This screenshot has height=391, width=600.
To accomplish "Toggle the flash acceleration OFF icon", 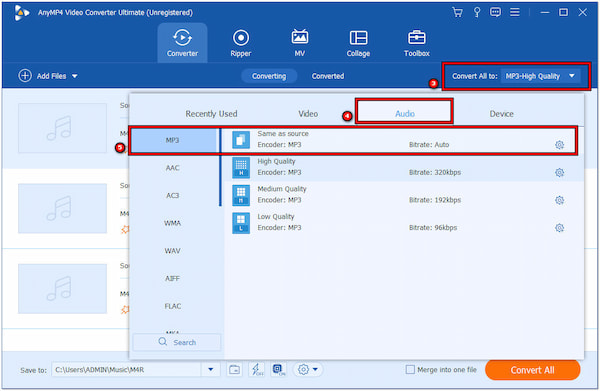I will (x=256, y=370).
